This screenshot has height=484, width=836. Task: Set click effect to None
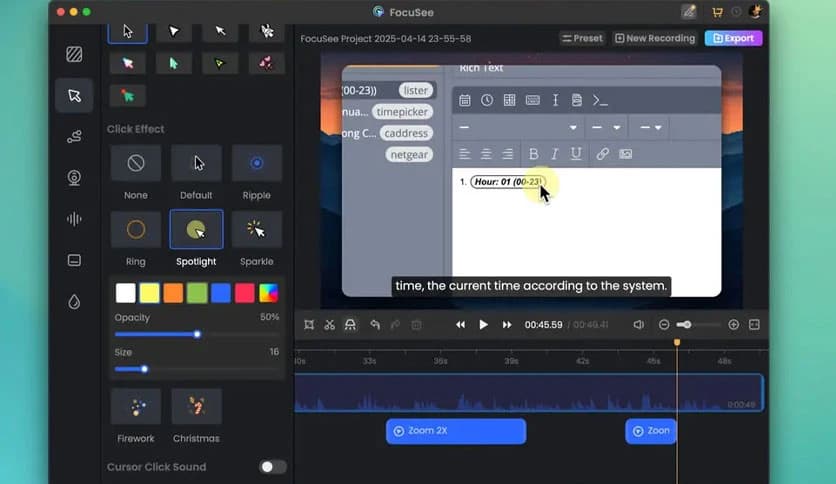(x=136, y=163)
